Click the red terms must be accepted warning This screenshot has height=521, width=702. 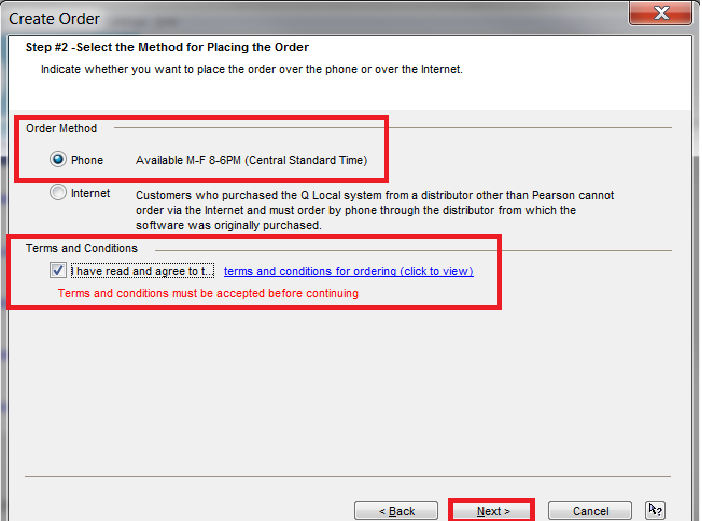(x=208, y=293)
